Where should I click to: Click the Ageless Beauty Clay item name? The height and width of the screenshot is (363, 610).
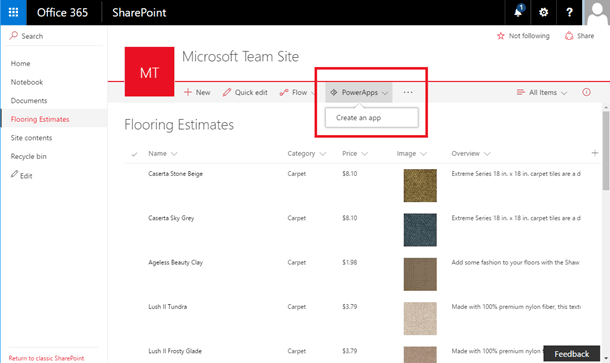(x=175, y=263)
